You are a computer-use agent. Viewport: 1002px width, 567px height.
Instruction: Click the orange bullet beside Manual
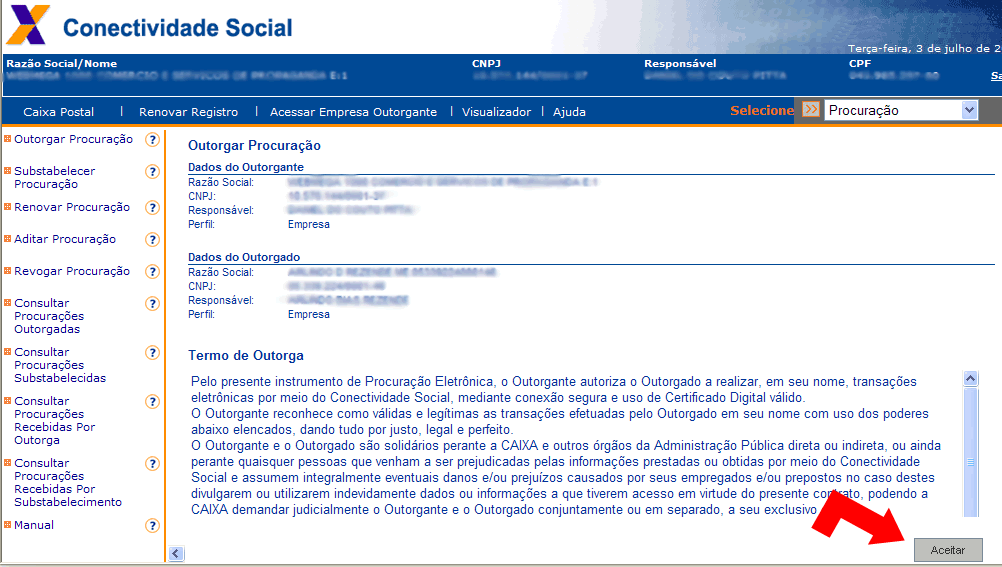pos(8,525)
